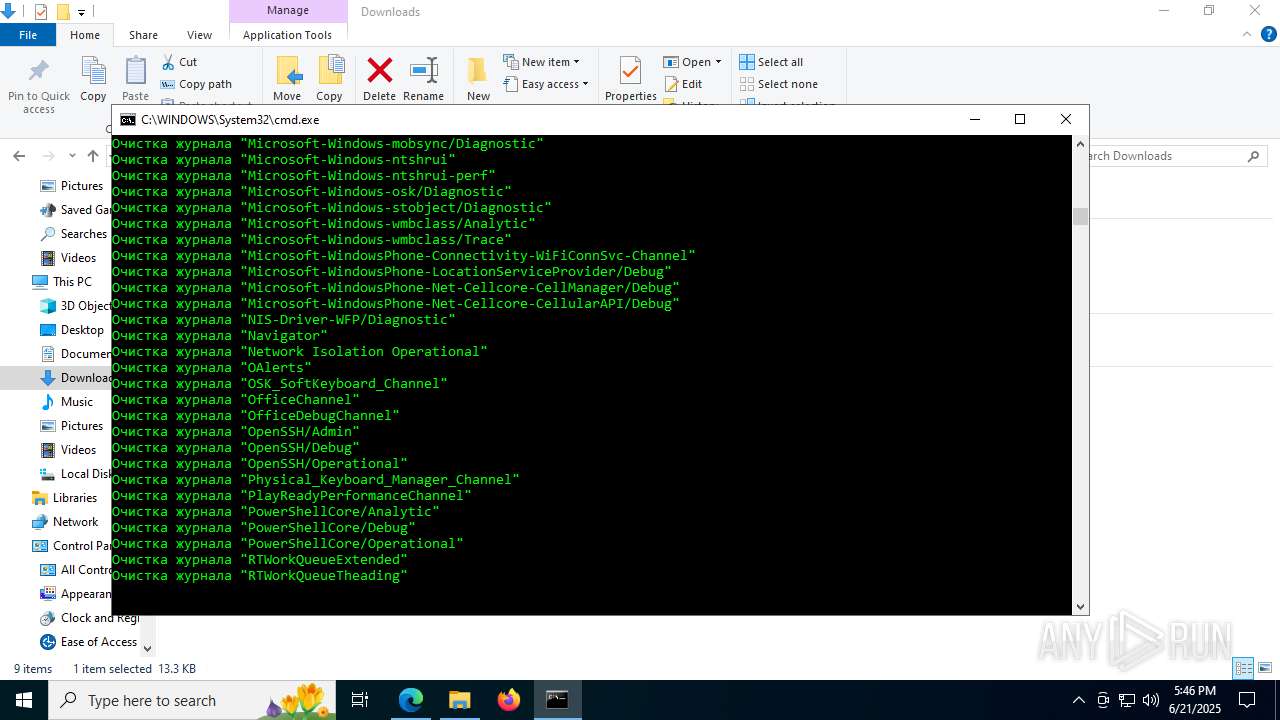Open the Recent locations dropdown arrow
This screenshot has width=1280, height=720.
[x=72, y=156]
